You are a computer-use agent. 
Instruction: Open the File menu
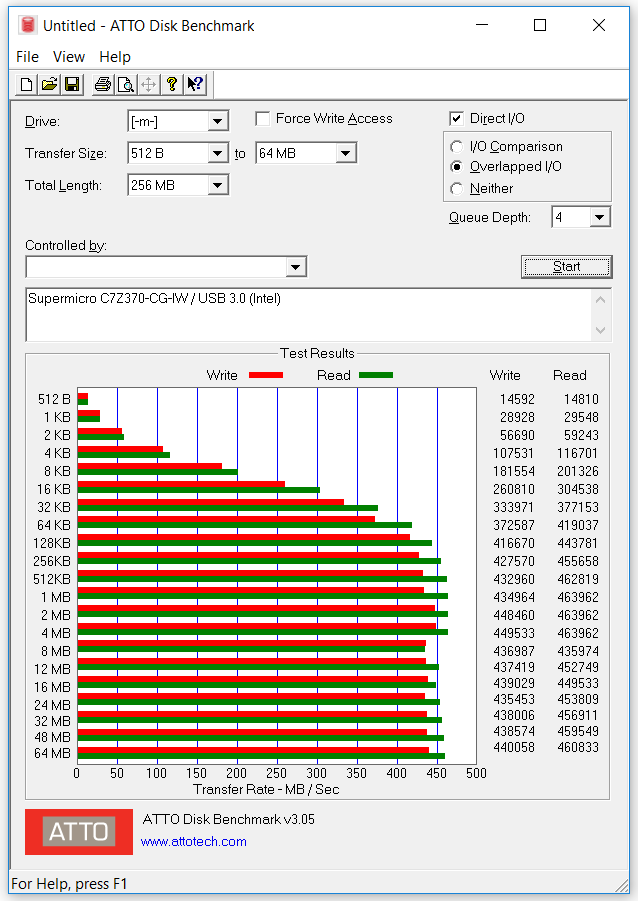pos(28,57)
